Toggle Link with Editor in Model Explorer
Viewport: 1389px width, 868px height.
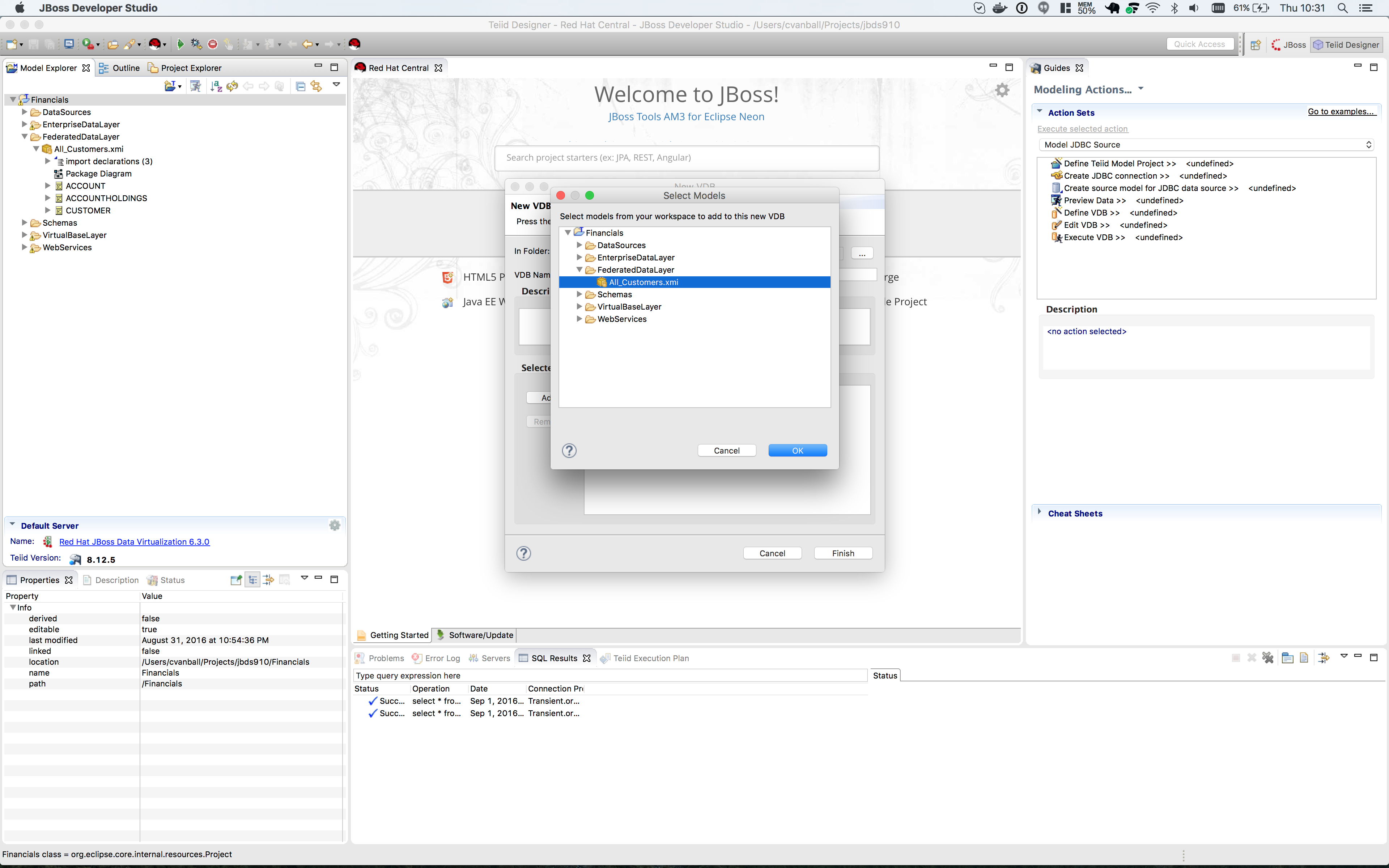316,86
